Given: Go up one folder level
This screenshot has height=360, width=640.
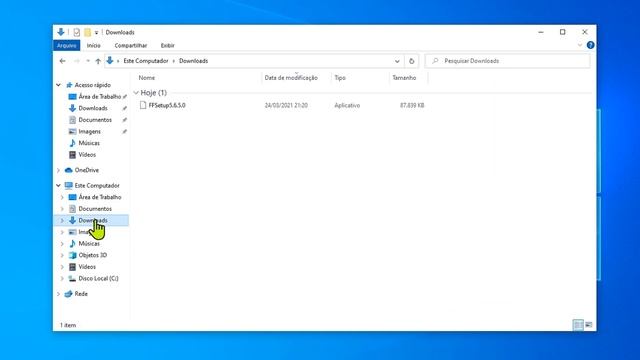Looking at the screenshot, I should click(x=98, y=61).
